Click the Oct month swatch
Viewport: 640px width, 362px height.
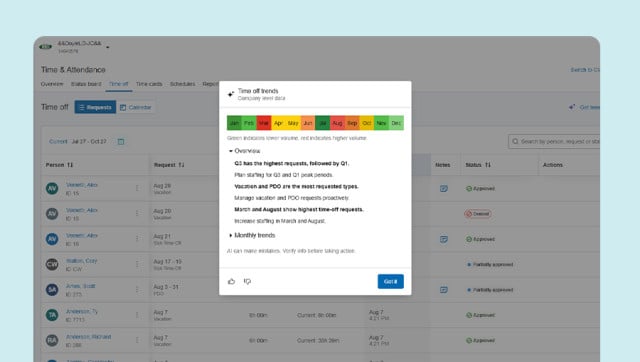(367, 123)
